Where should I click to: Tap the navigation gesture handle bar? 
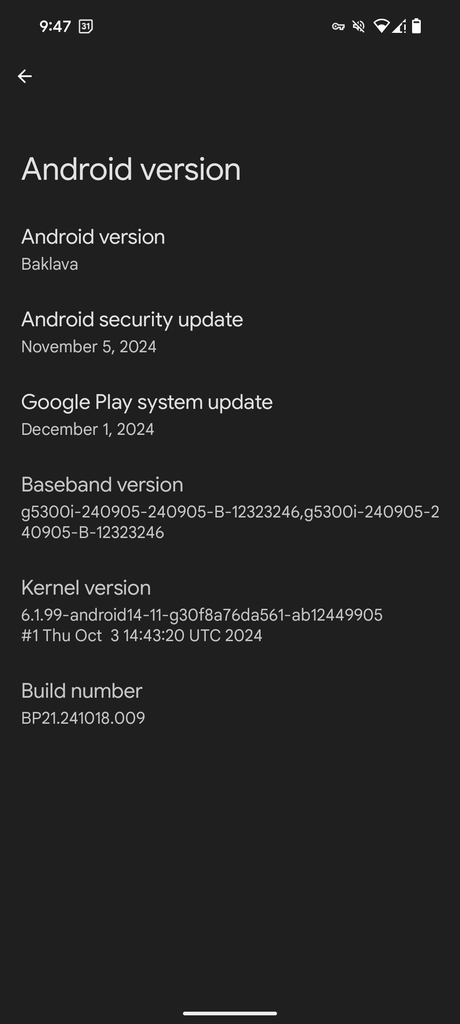pos(230,1014)
